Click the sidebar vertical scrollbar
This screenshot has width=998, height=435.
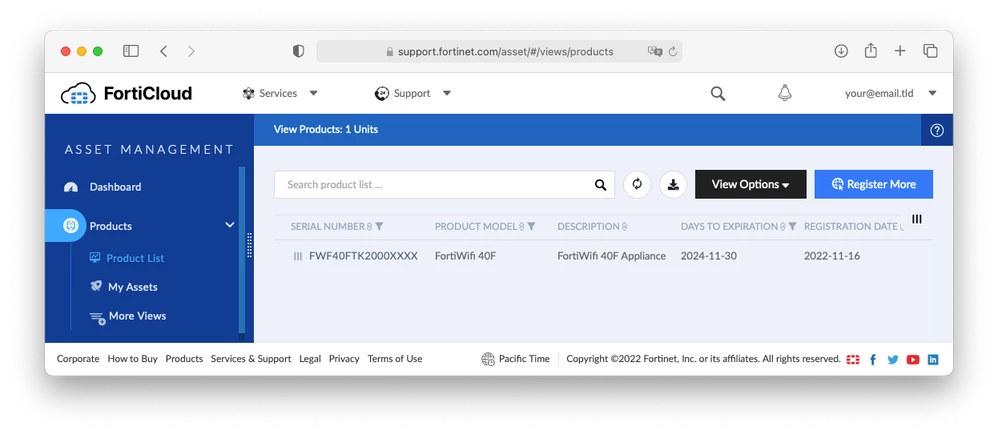pos(242,250)
